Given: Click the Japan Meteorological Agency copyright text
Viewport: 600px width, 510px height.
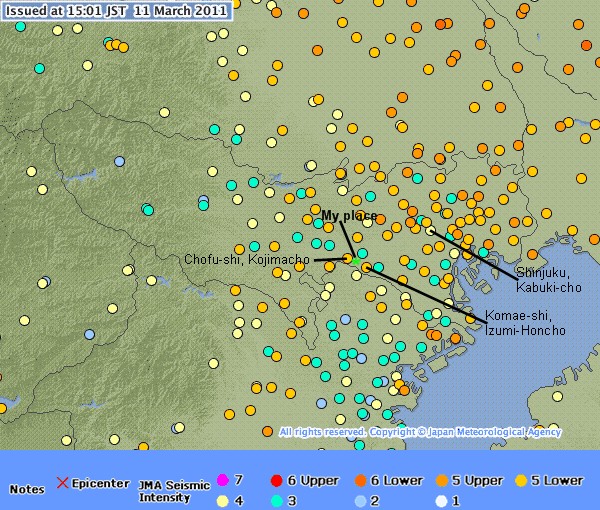Looking at the screenshot, I should point(420,432).
